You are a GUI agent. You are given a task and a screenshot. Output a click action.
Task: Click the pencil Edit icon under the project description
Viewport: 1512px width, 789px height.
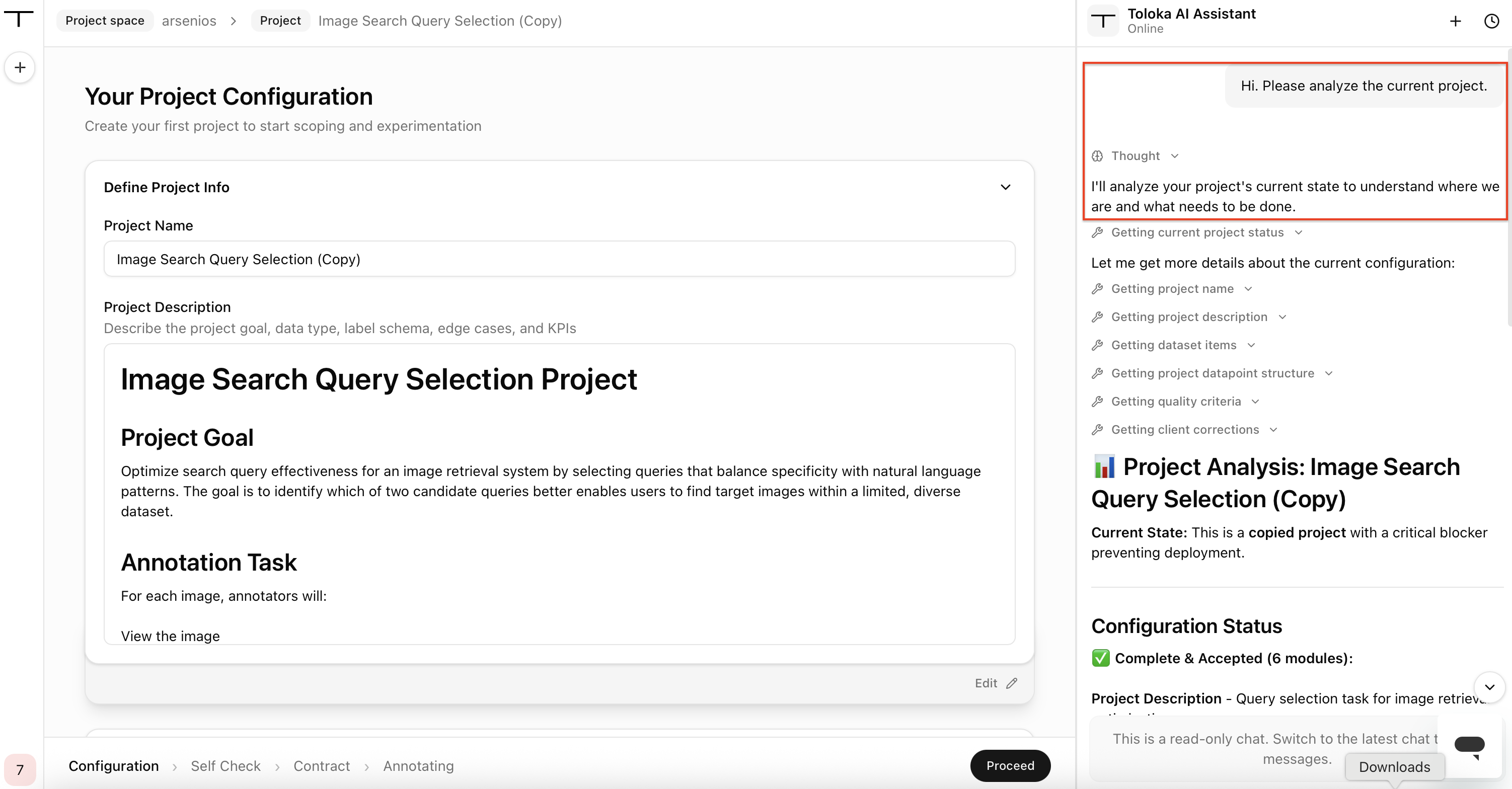point(1011,683)
